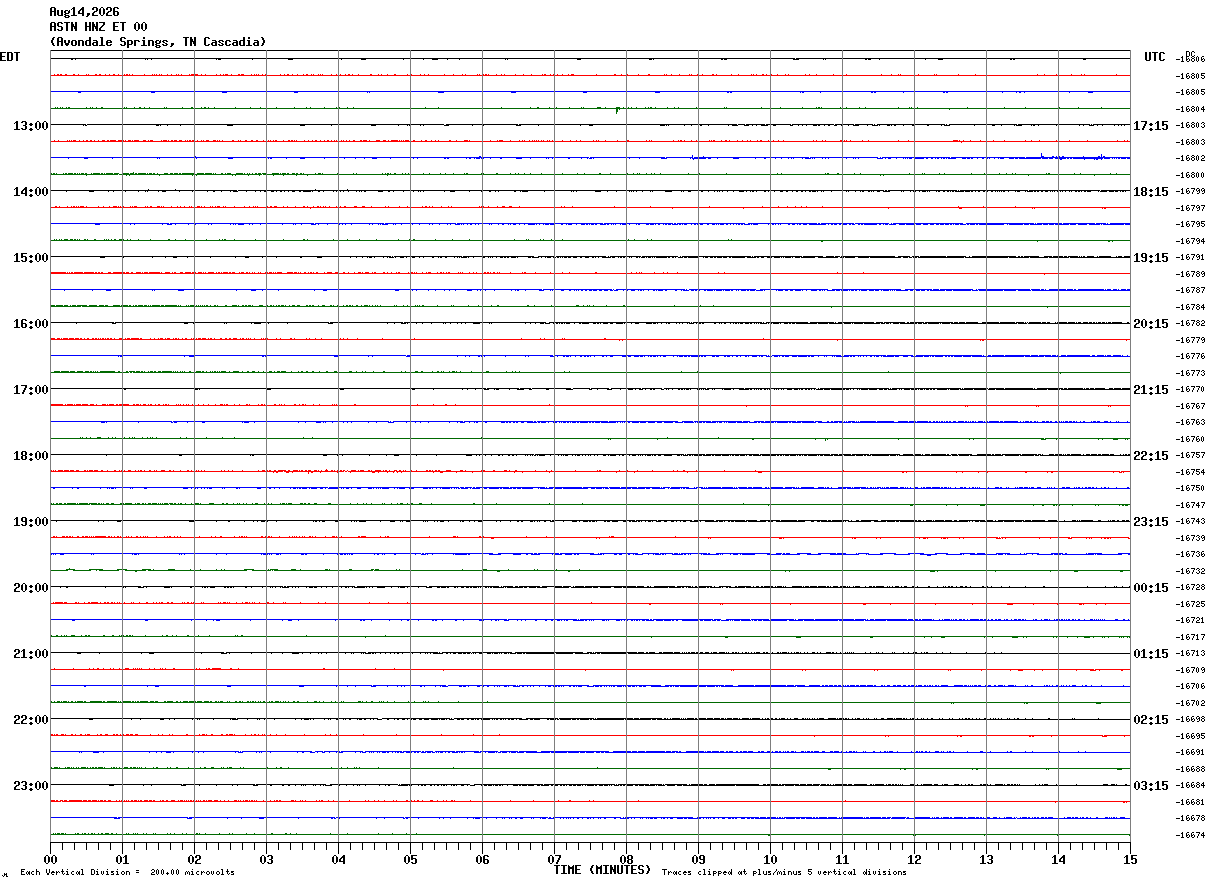The height and width of the screenshot is (886, 1210).
Task: Click the Avondale Springs, TN Cascadia location text
Action: click(x=158, y=42)
